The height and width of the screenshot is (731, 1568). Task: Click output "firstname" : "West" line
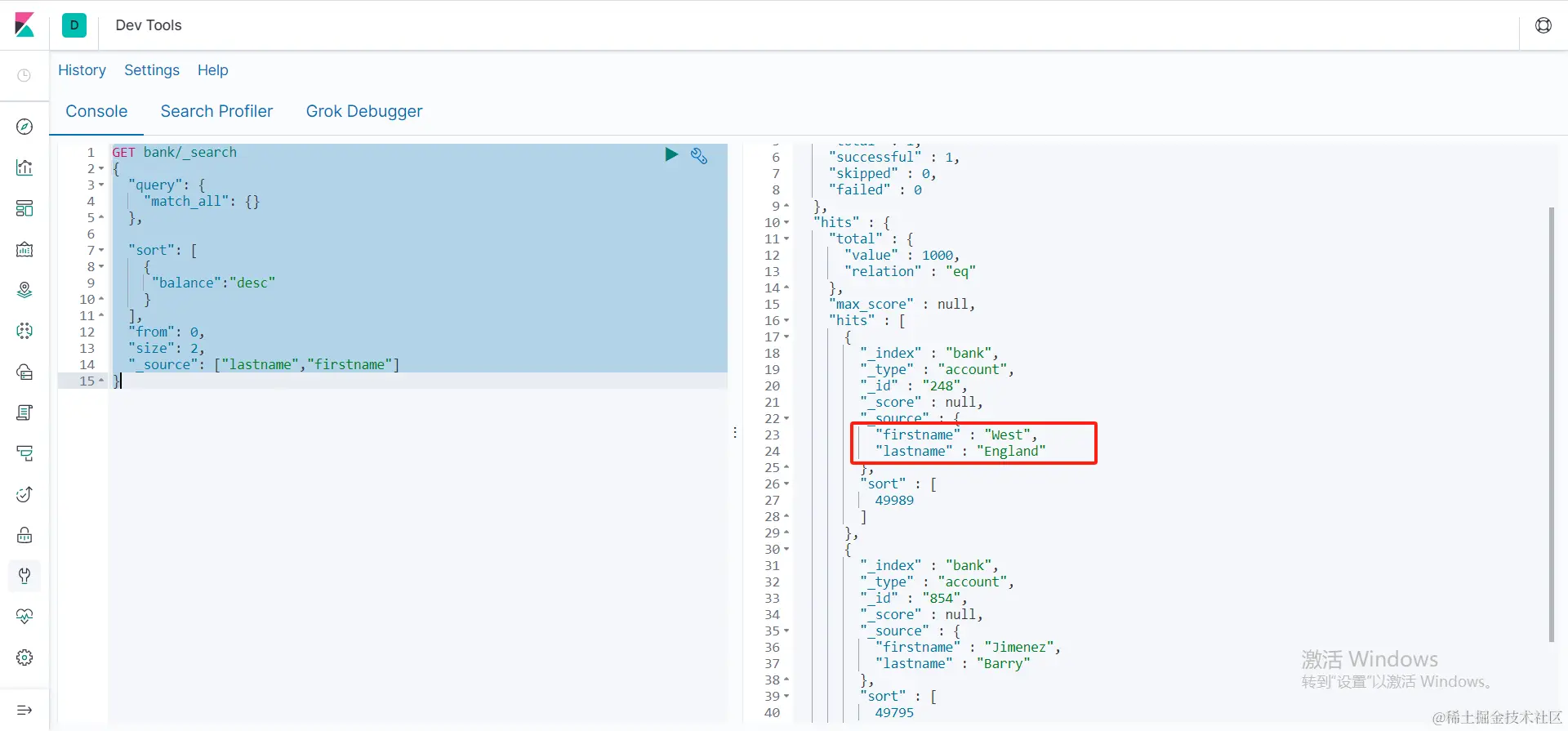tap(956, 435)
